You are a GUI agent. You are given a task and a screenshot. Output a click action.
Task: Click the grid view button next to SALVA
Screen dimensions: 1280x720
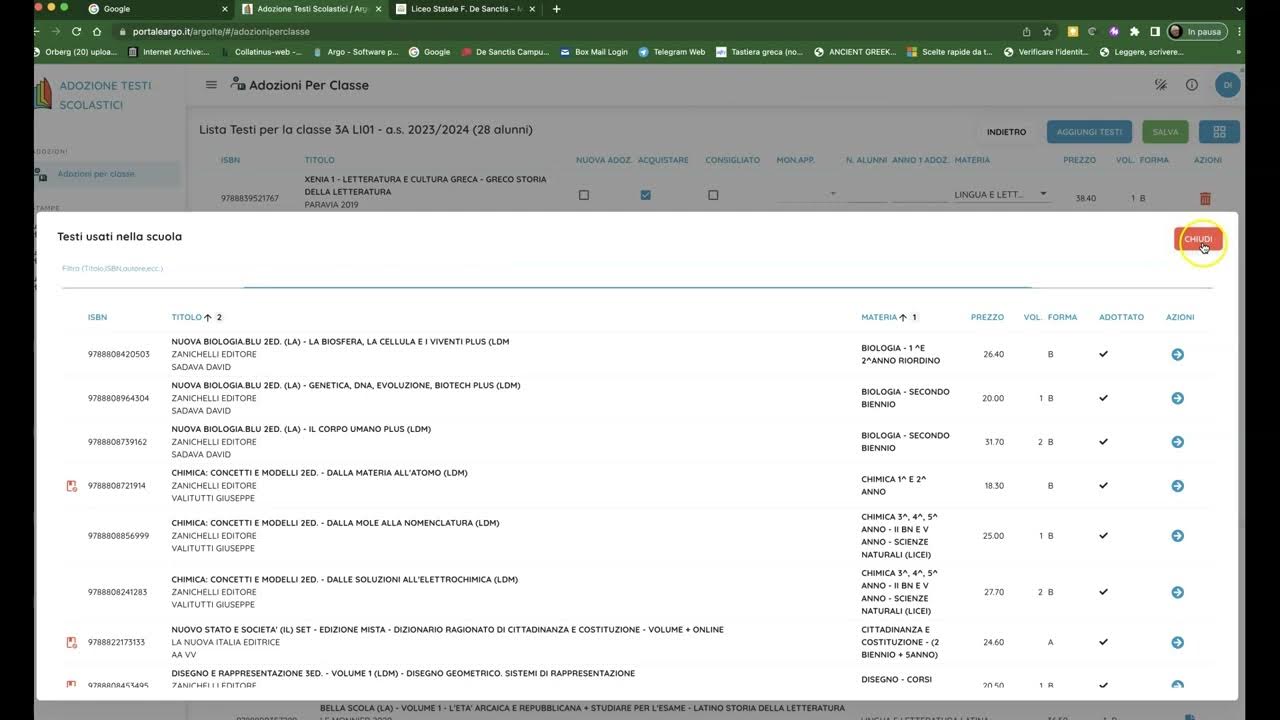[x=1219, y=132]
